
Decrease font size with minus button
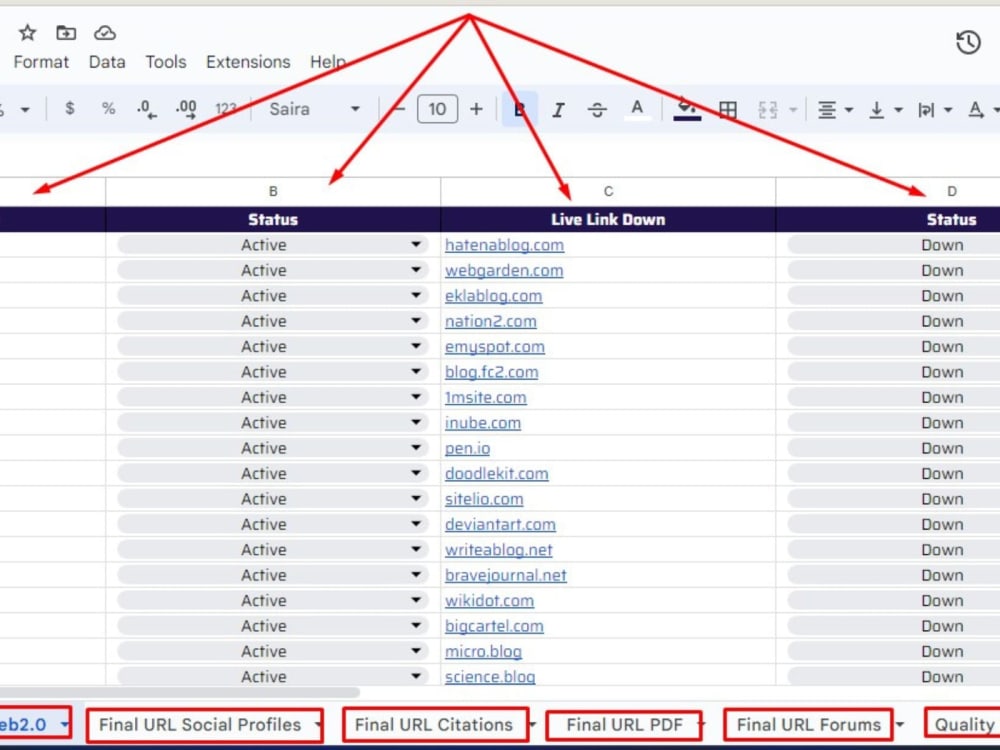[399, 109]
